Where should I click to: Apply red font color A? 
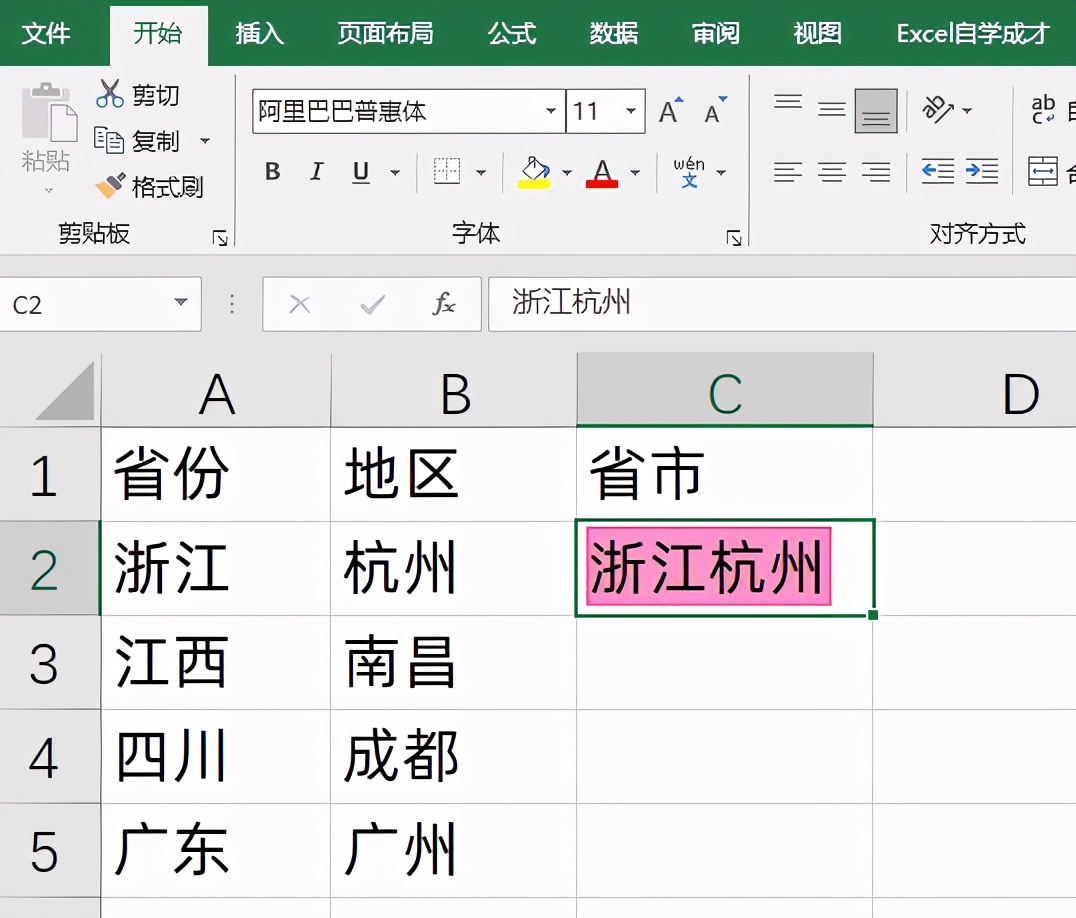coord(602,172)
